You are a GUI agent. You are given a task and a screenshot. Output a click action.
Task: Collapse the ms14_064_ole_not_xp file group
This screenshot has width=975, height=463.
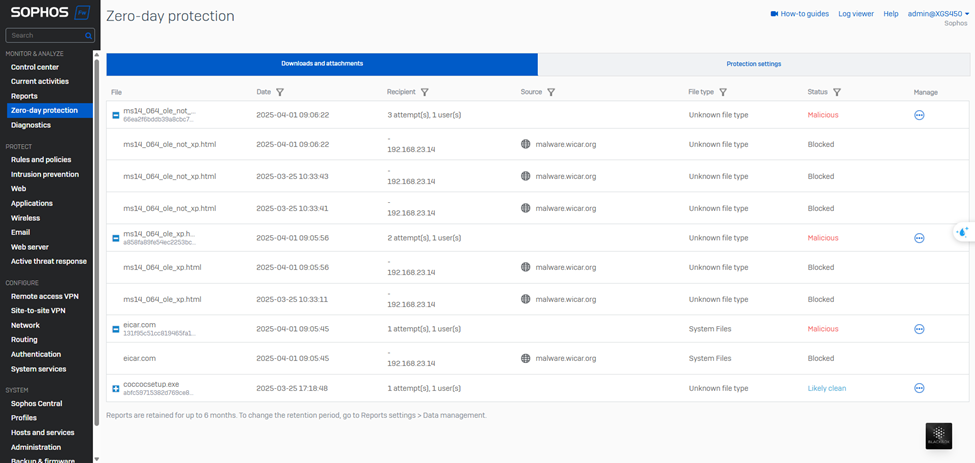click(116, 115)
